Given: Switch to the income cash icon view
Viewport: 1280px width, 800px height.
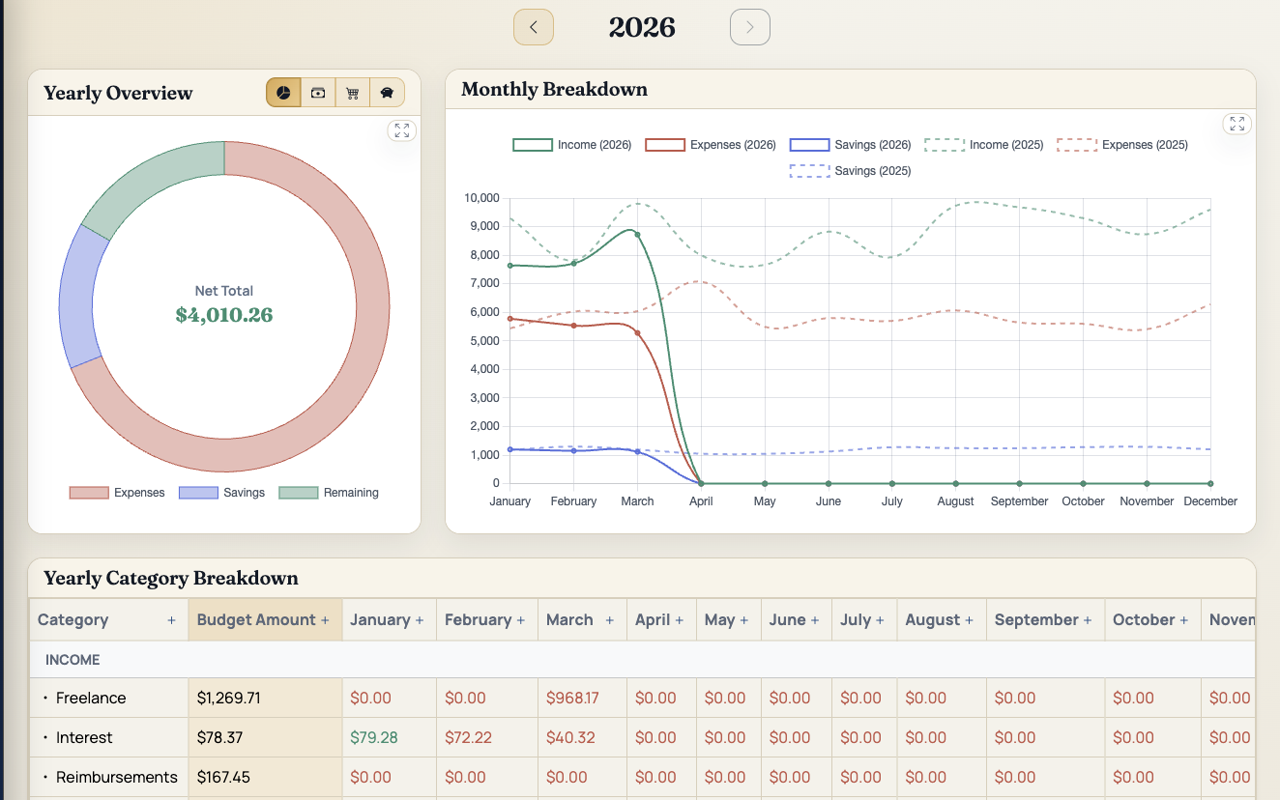Looking at the screenshot, I should pos(318,93).
